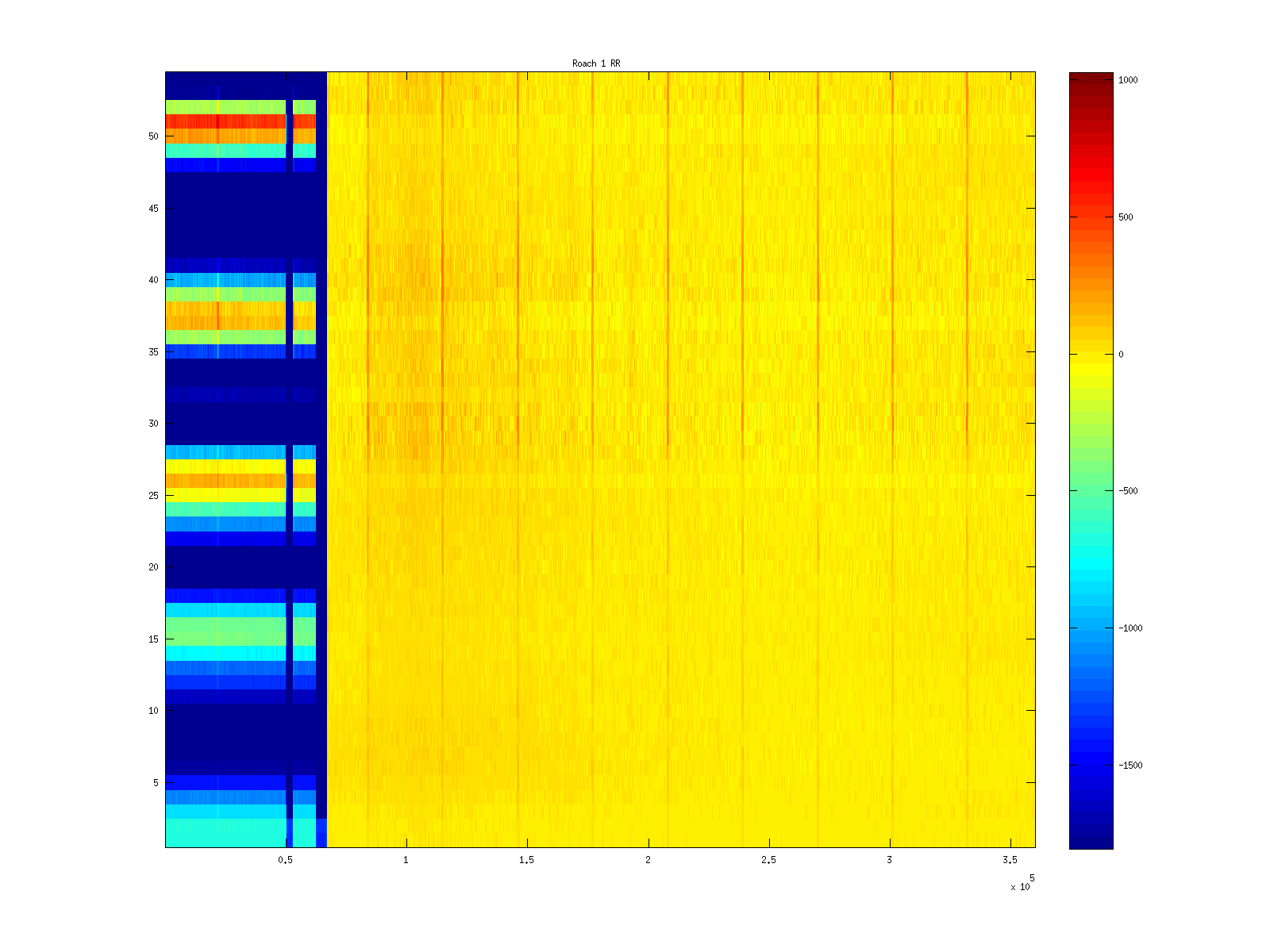Click the y-axis tick label 10
Screen dimensions: 1270x952
pos(153,711)
